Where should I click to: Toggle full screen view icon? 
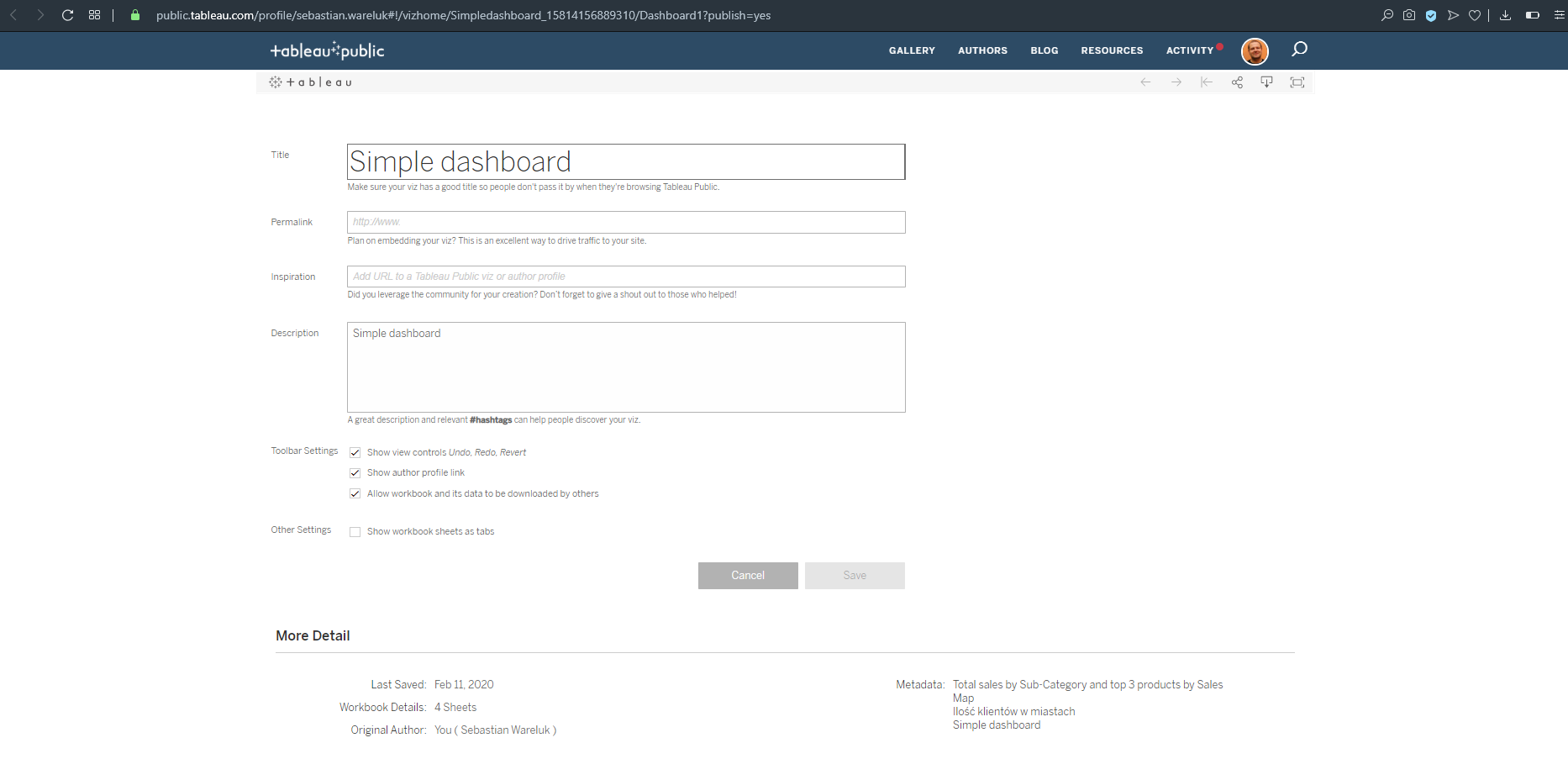(x=1297, y=82)
